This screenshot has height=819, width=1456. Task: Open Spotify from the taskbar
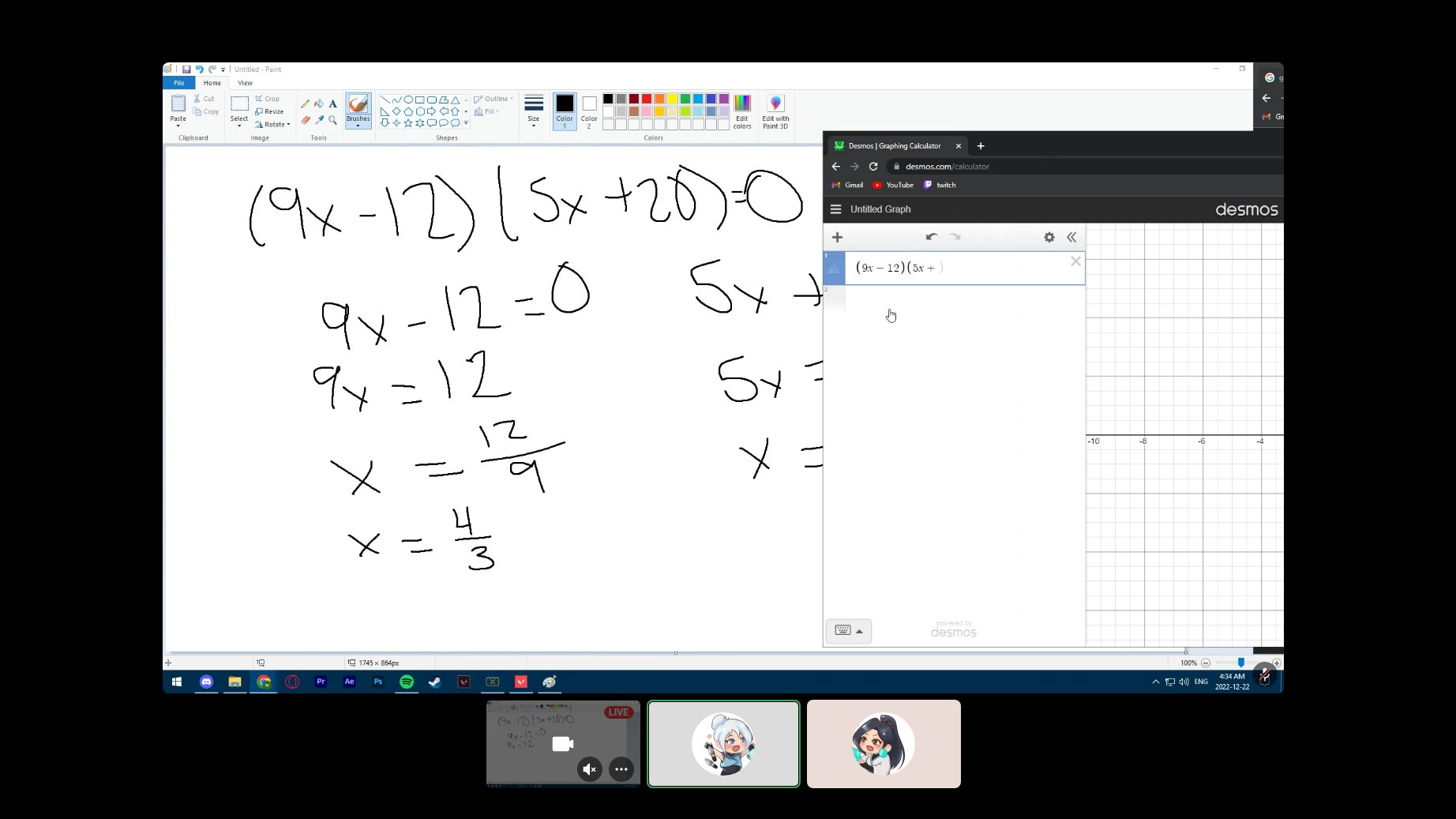click(407, 682)
